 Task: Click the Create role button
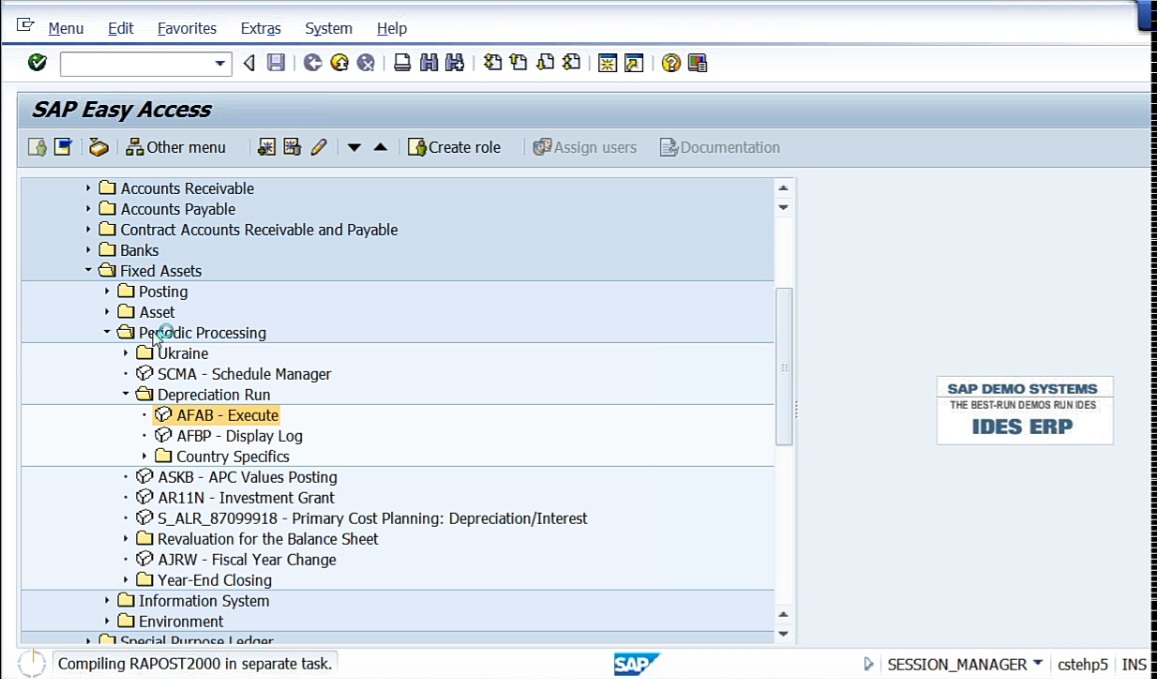(455, 147)
